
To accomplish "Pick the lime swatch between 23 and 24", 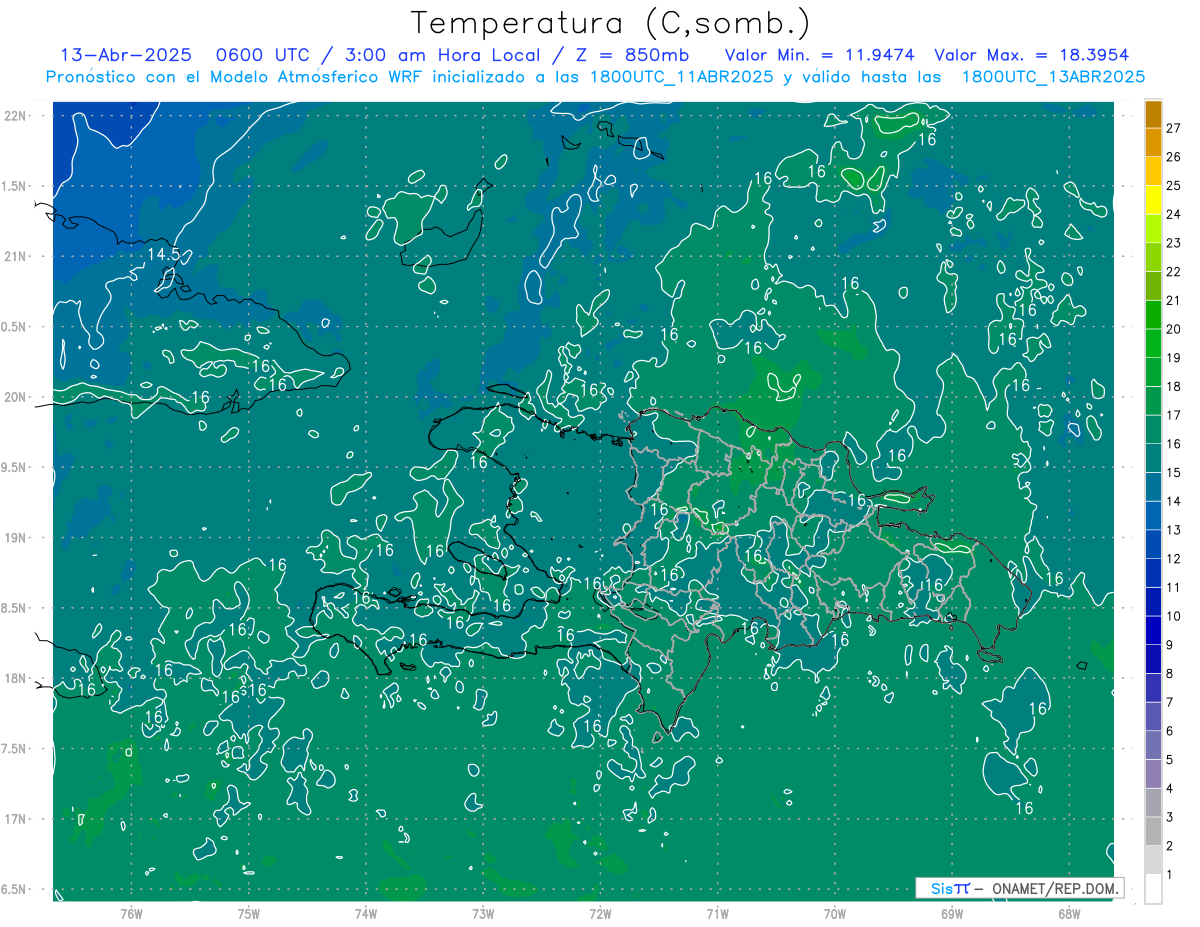I will pyautogui.click(x=1153, y=229).
